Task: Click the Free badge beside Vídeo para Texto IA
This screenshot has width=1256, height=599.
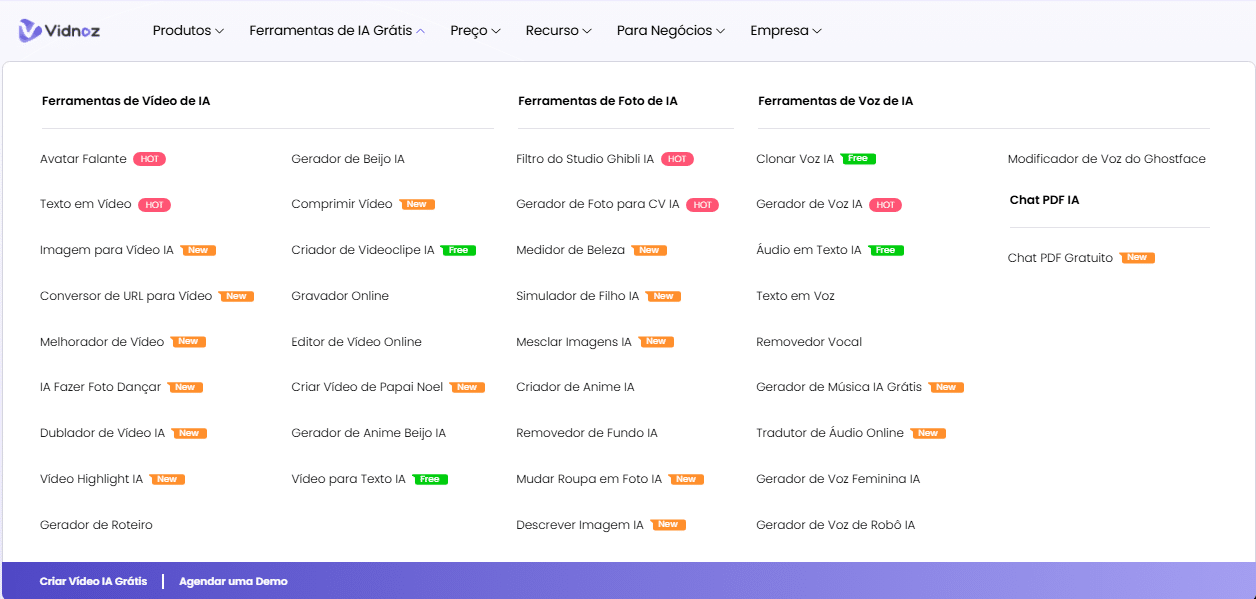Action: [x=430, y=479]
